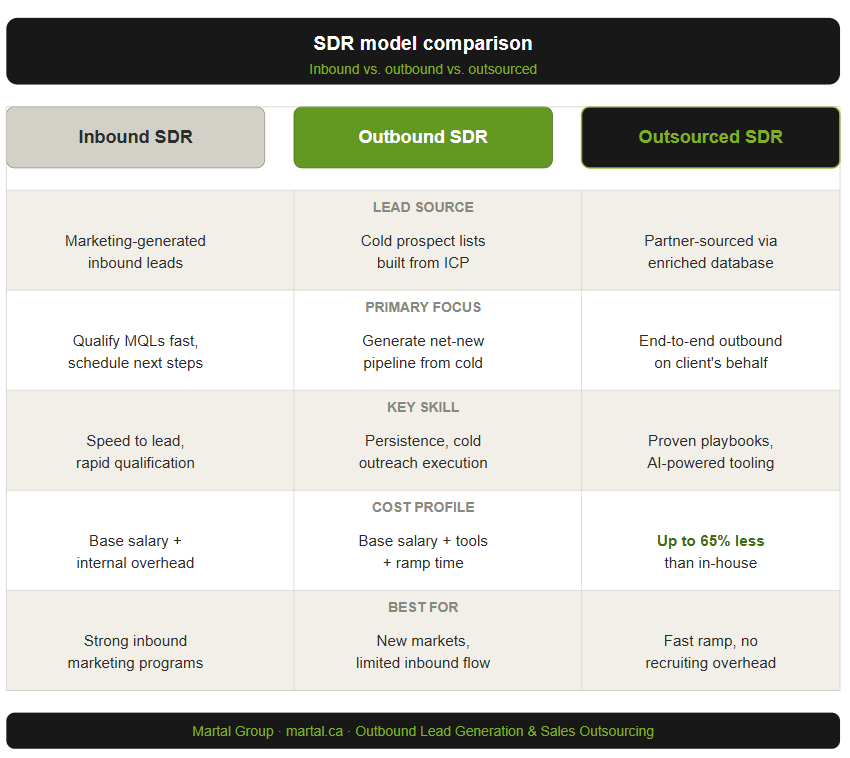This screenshot has width=850, height=758.
Task: Expand the KEY SKILL section label
Action: coord(422,407)
